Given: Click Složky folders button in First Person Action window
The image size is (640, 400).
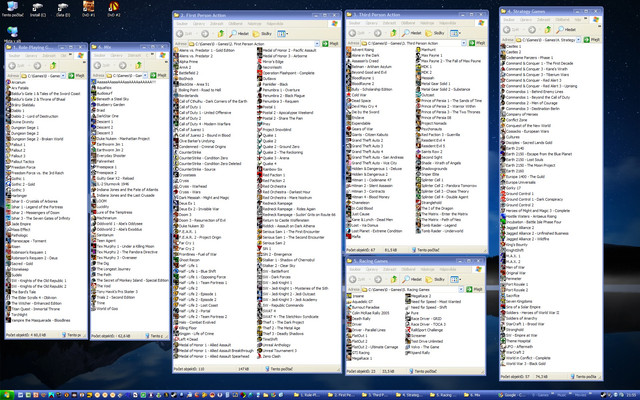Looking at the screenshot, I should tap(262, 33).
